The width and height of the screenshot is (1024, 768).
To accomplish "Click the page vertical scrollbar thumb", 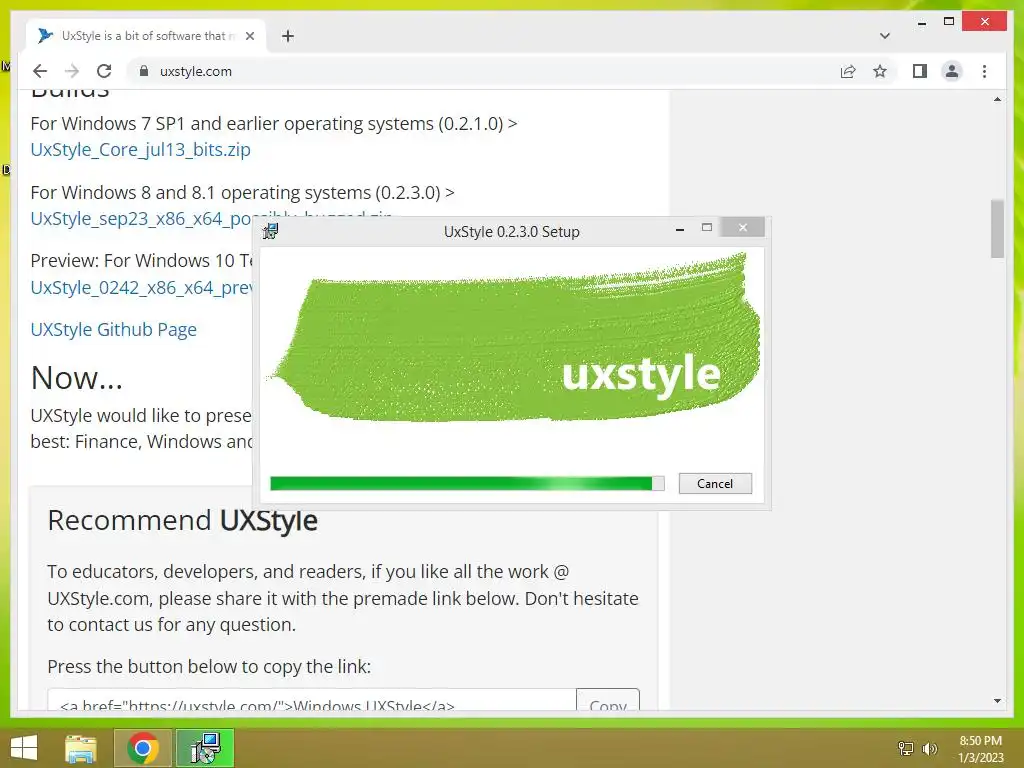I will click(997, 229).
